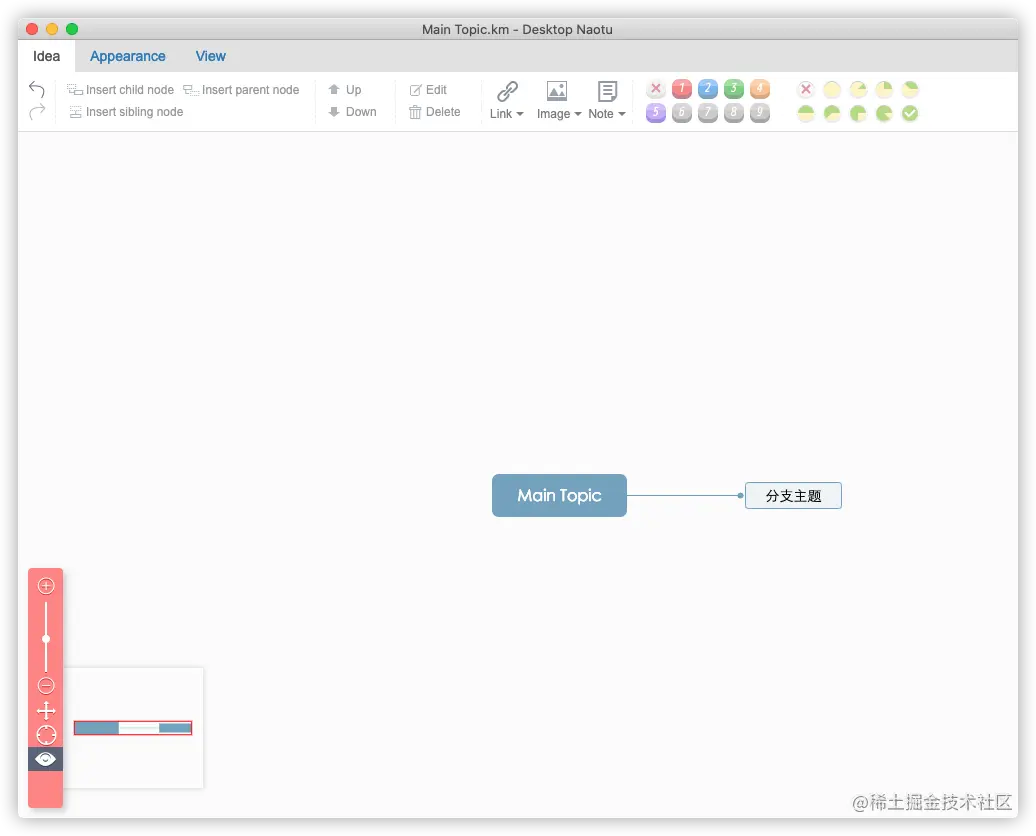This screenshot has width=1036, height=836.
Task: Click the undo arrow icon
Action: click(36, 89)
